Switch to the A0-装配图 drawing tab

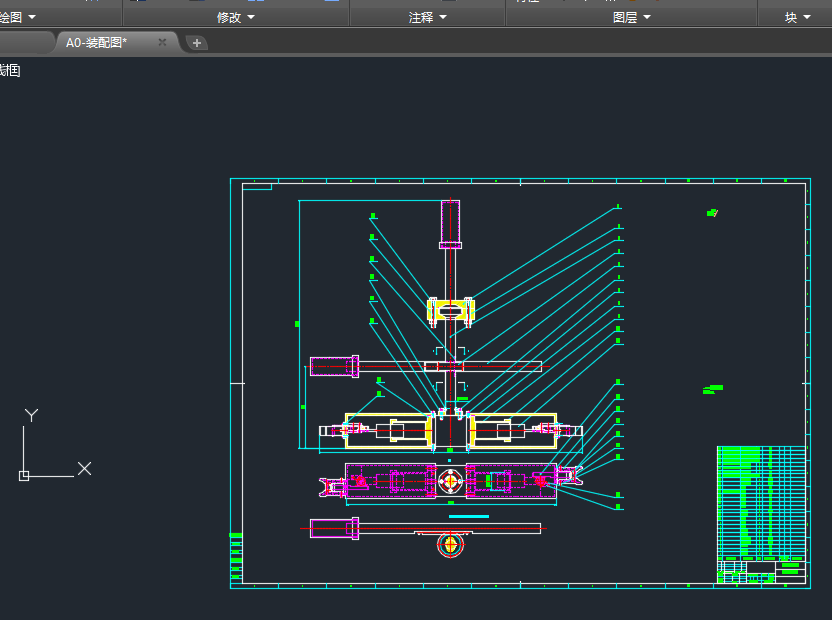(x=97, y=42)
